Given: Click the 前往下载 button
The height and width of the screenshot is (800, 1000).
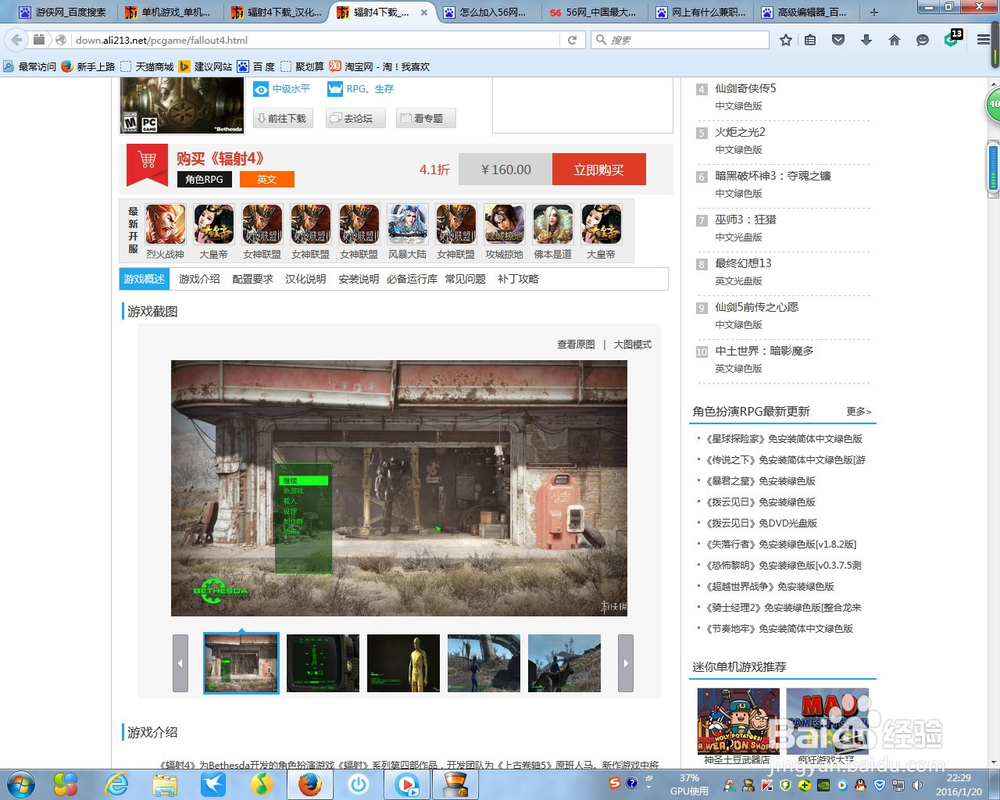Looking at the screenshot, I should click(283, 118).
